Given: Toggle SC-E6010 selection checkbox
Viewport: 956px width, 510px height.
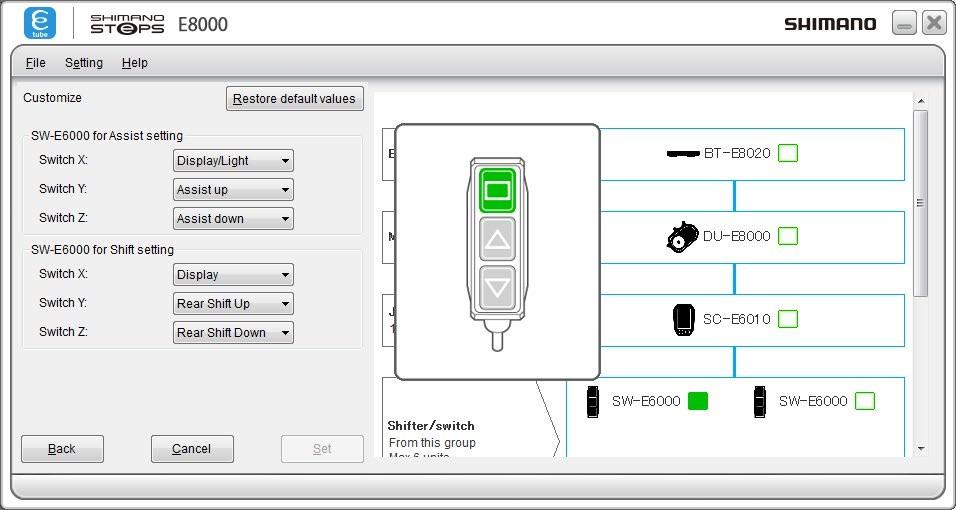Looking at the screenshot, I should pyautogui.click(x=788, y=319).
